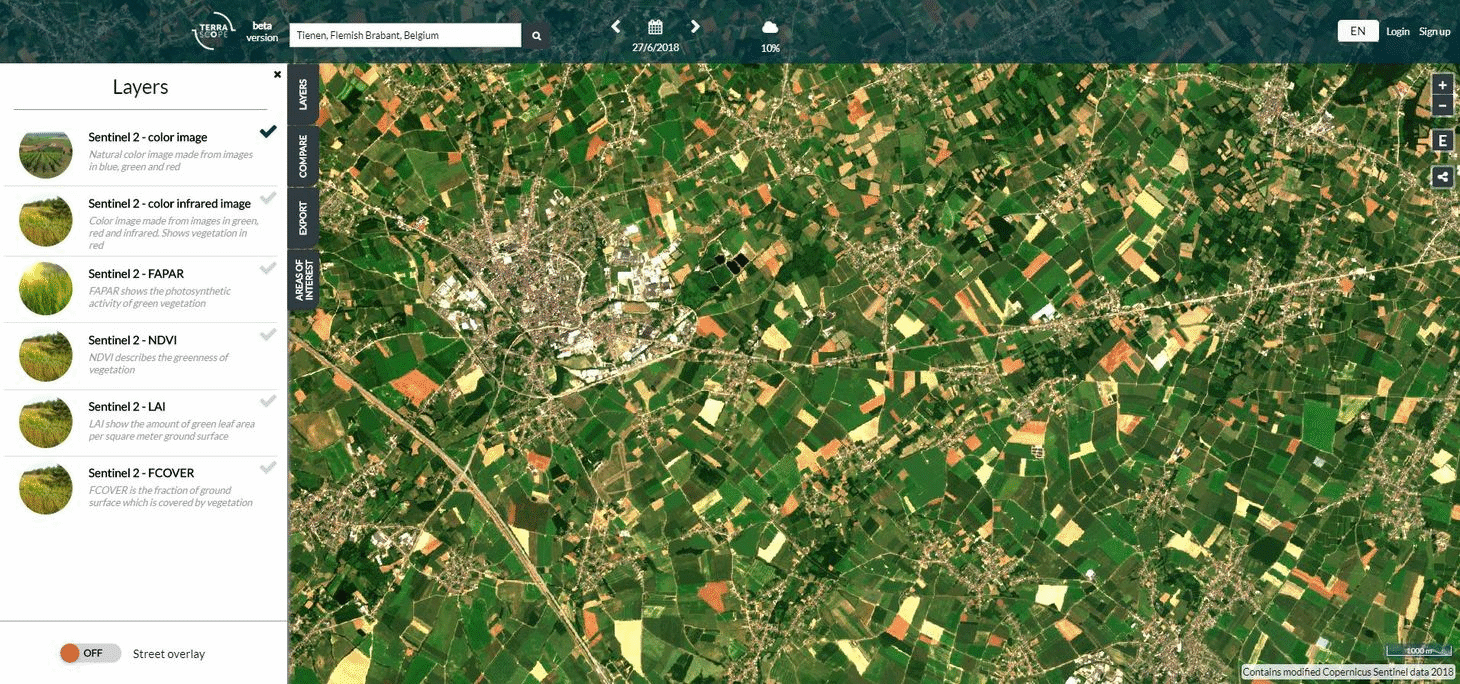Select the Sentinel 2 - LAI layer
Image resolution: width=1460 pixels, height=684 pixels.
pos(268,400)
